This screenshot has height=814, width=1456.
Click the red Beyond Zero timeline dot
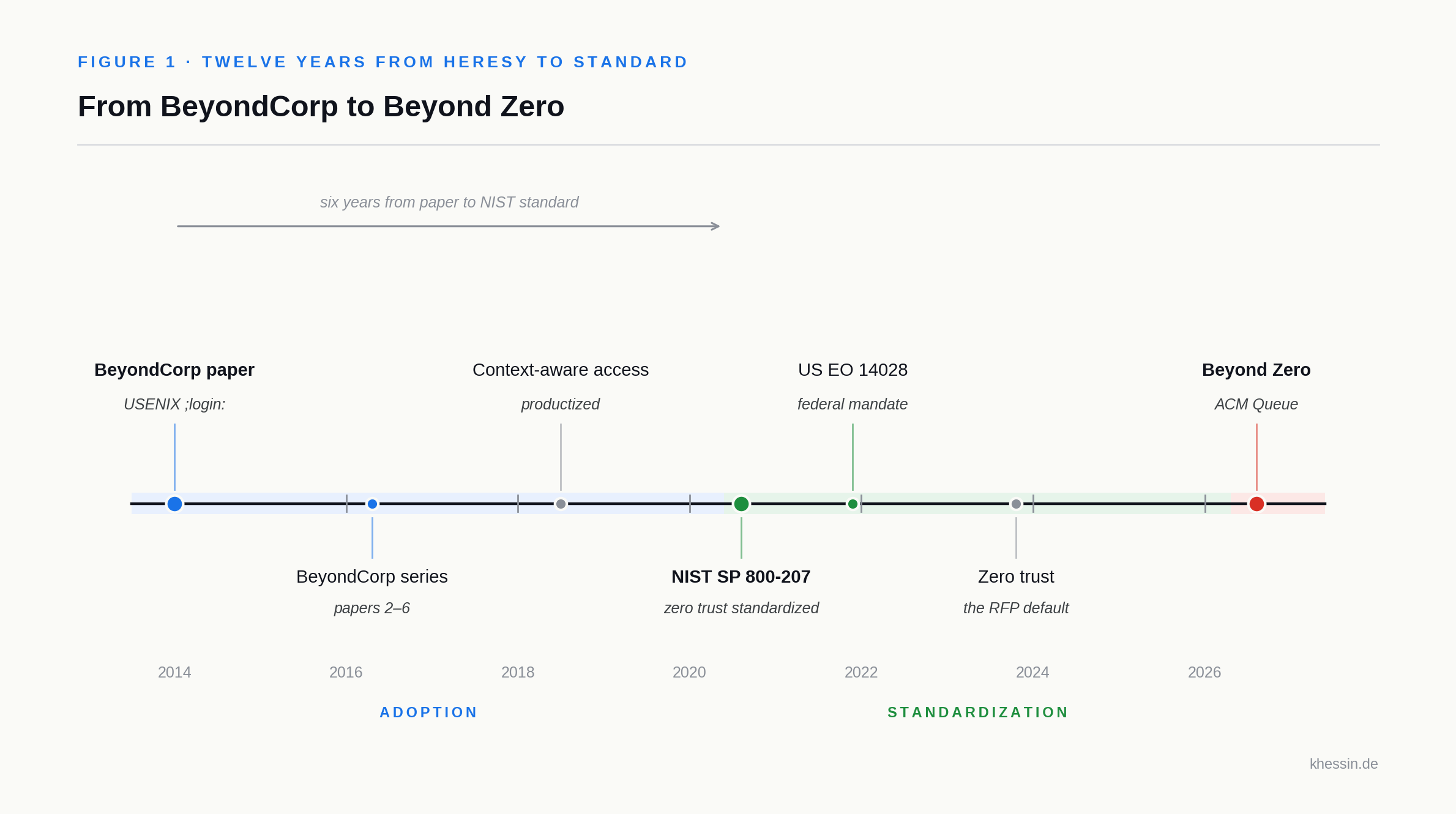coord(1256,504)
